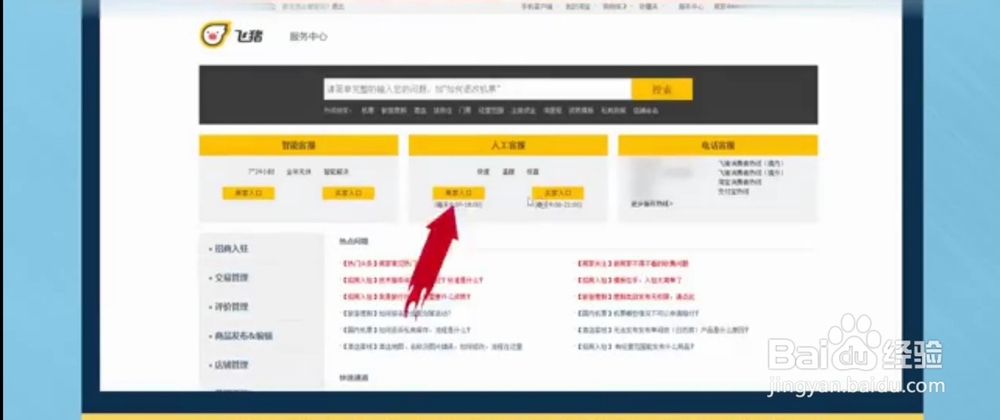Click the 退出 logout link

coord(338,6)
